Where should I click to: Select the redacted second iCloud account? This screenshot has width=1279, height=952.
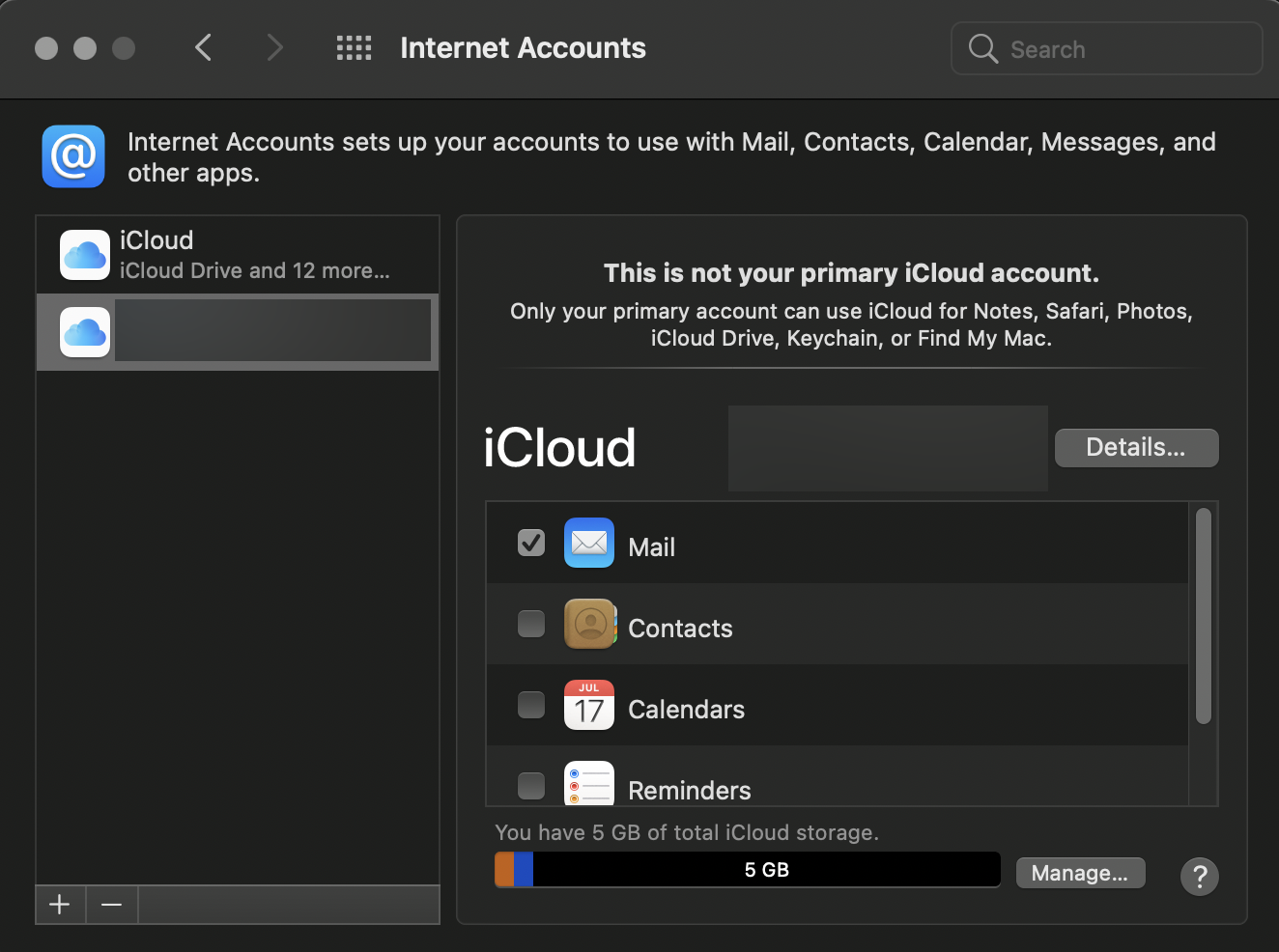click(238, 332)
